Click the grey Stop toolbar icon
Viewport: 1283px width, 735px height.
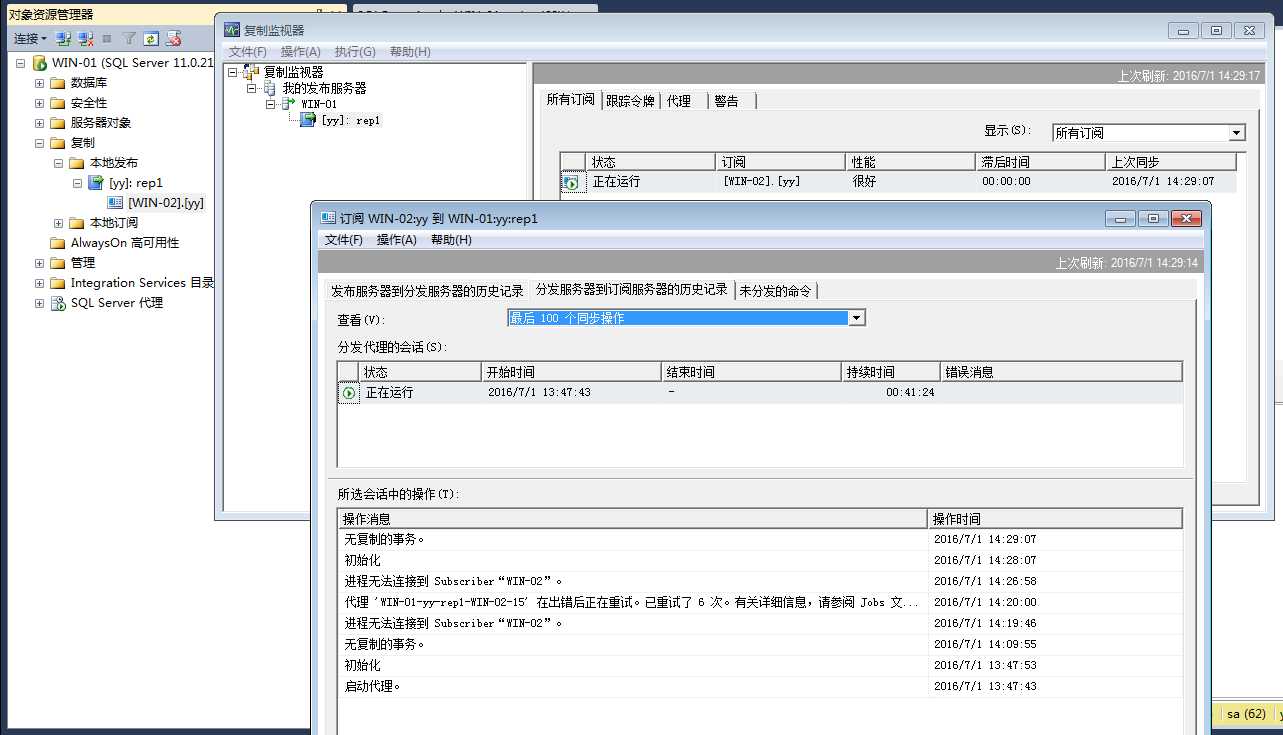(x=107, y=39)
